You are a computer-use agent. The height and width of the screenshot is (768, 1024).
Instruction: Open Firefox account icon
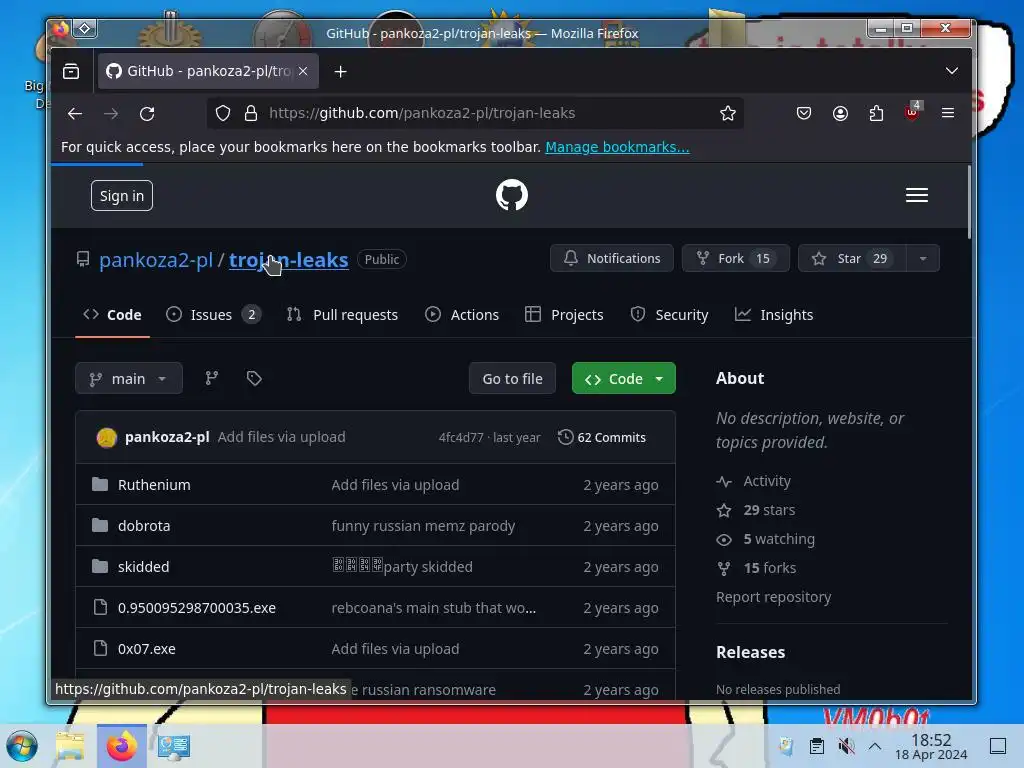click(840, 113)
